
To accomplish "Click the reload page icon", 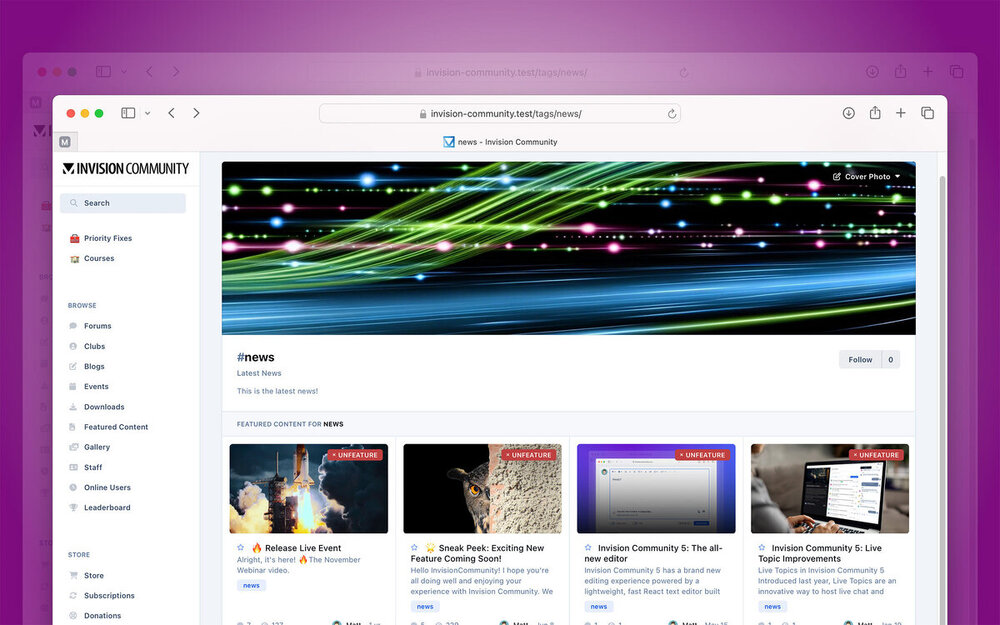I will (x=672, y=114).
